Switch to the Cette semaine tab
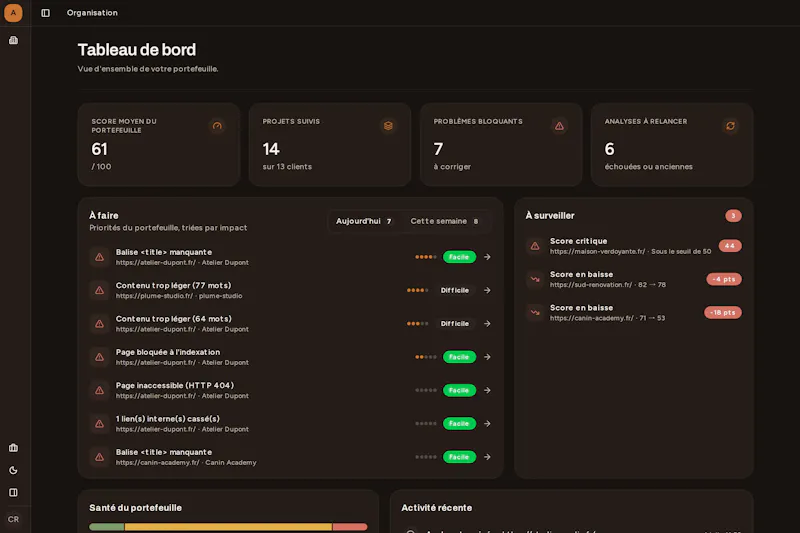Viewport: 800px width, 533px height. 445,221
